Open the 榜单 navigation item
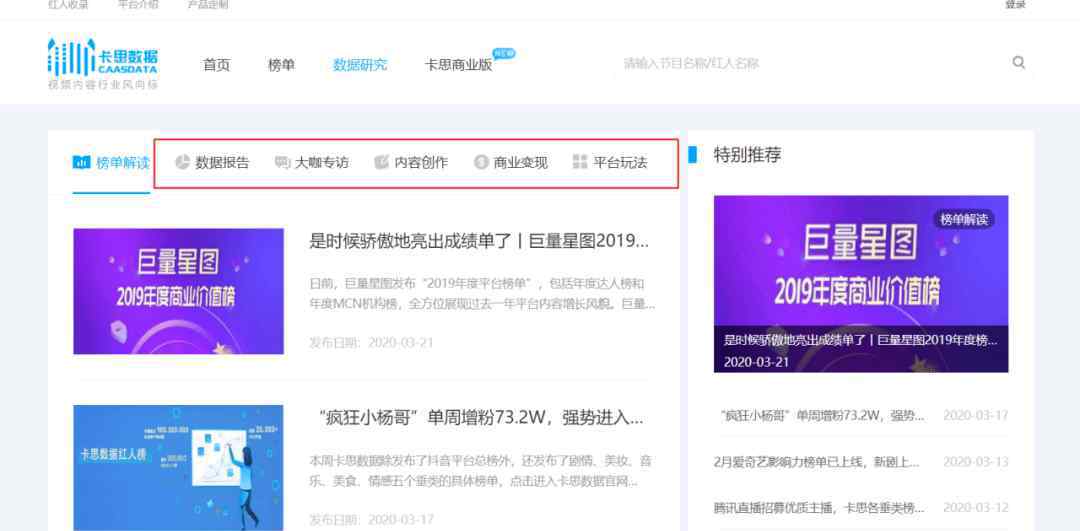Screen dimensions: 1080x531 pyautogui.click(x=281, y=65)
